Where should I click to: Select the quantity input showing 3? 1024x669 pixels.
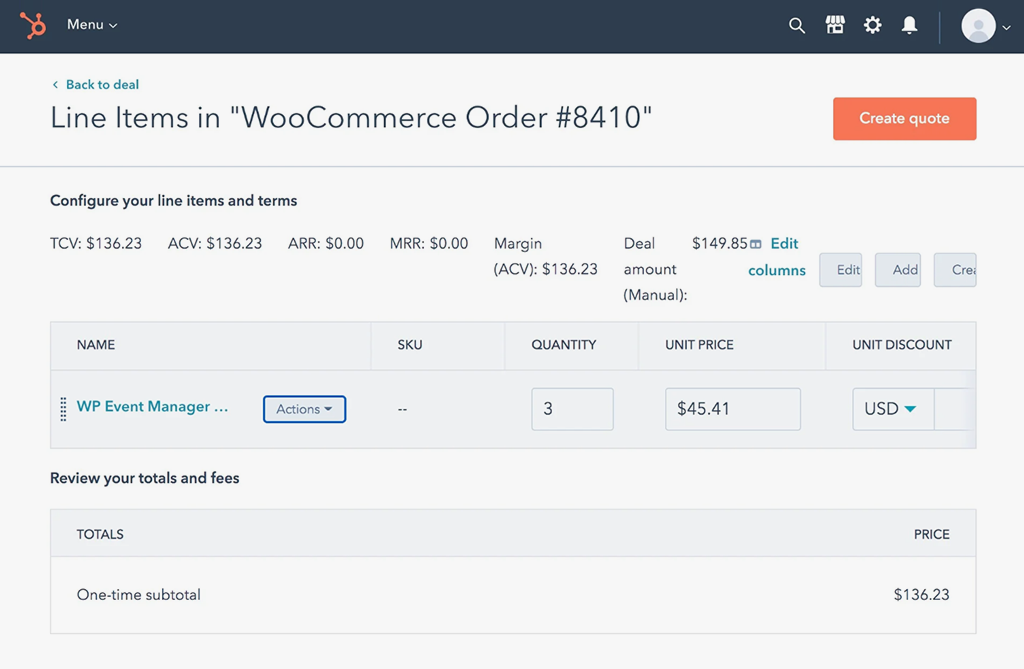tap(572, 408)
